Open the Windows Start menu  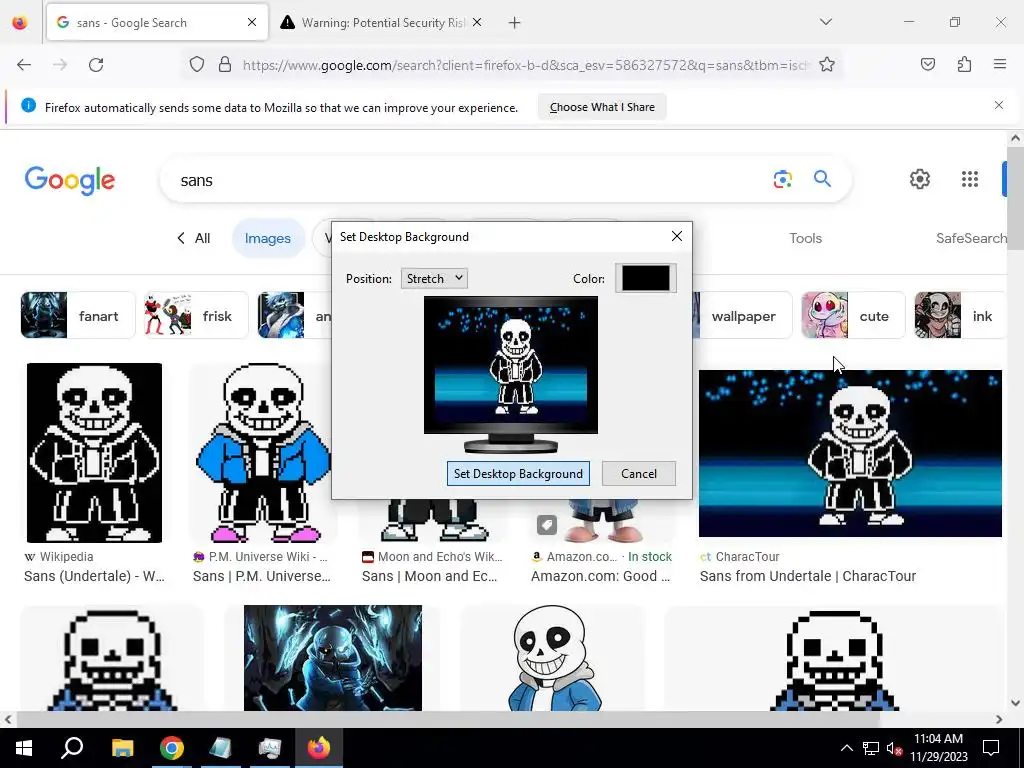pyautogui.click(x=24, y=748)
